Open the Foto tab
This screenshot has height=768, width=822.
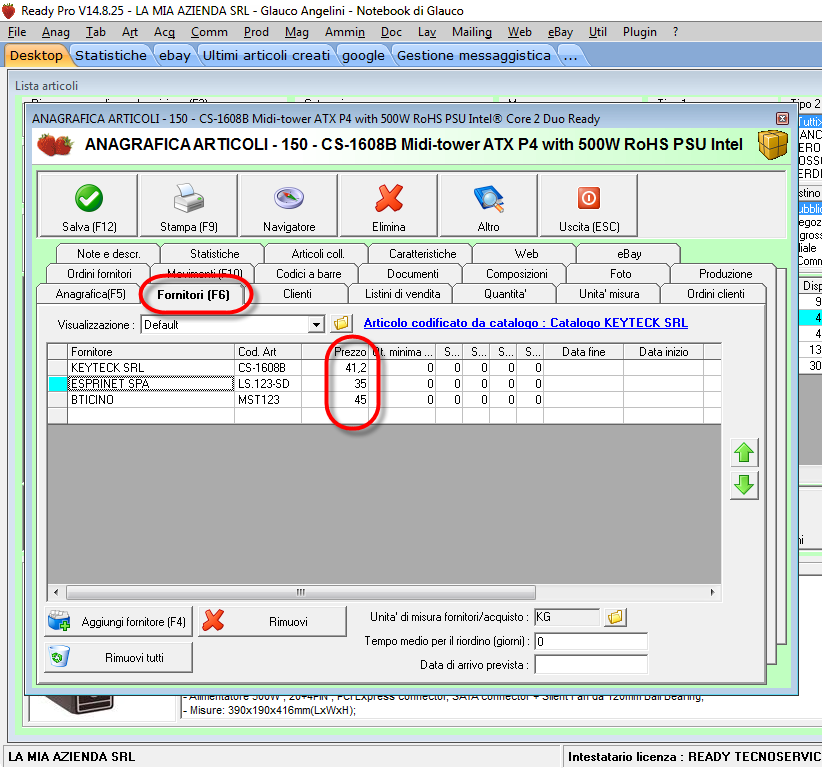click(x=620, y=274)
